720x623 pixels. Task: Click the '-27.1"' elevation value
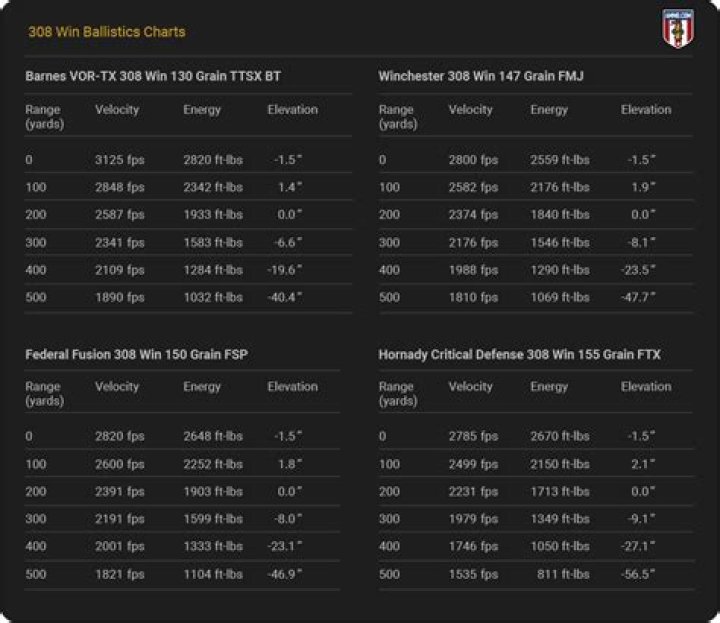[638, 546]
